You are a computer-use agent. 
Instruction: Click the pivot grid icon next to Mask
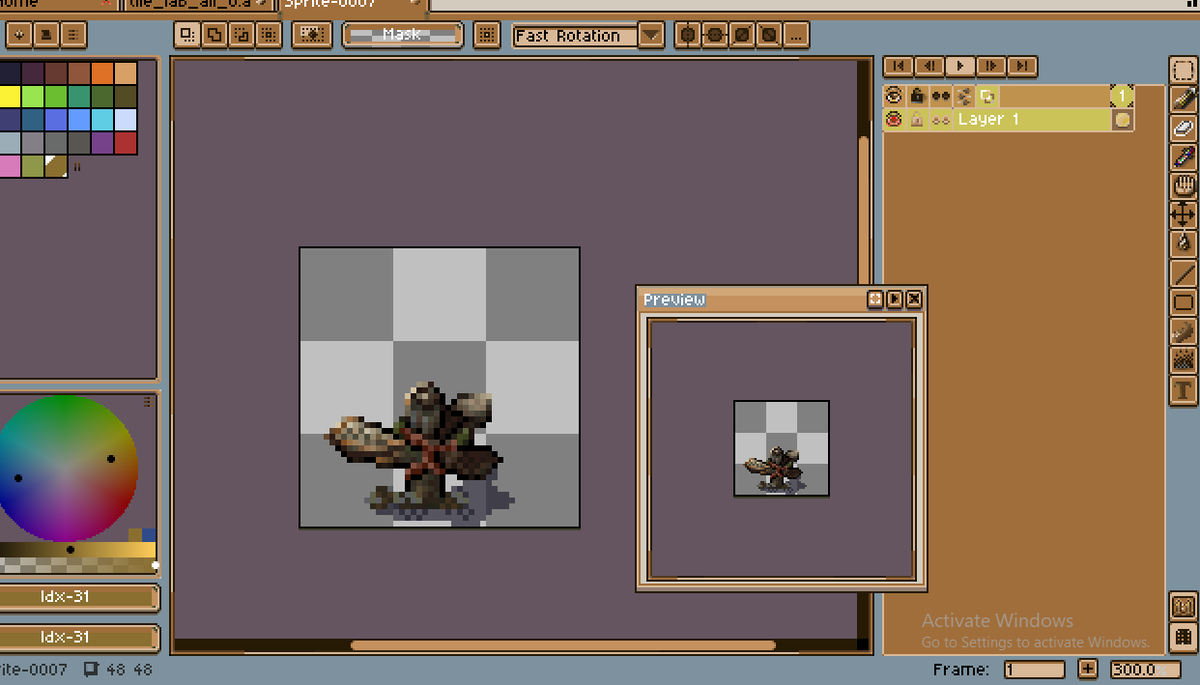[x=487, y=35]
